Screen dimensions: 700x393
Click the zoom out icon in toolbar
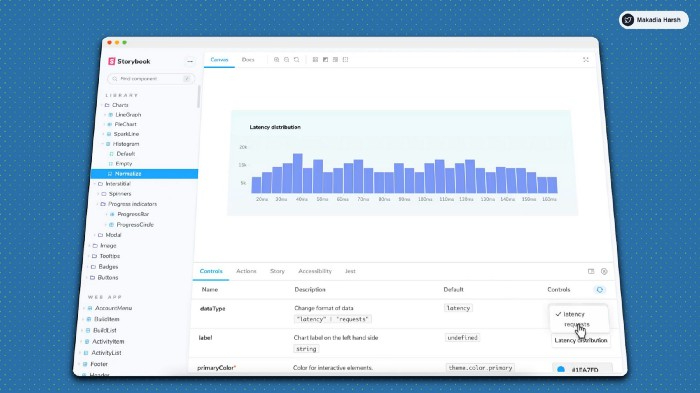(x=287, y=59)
